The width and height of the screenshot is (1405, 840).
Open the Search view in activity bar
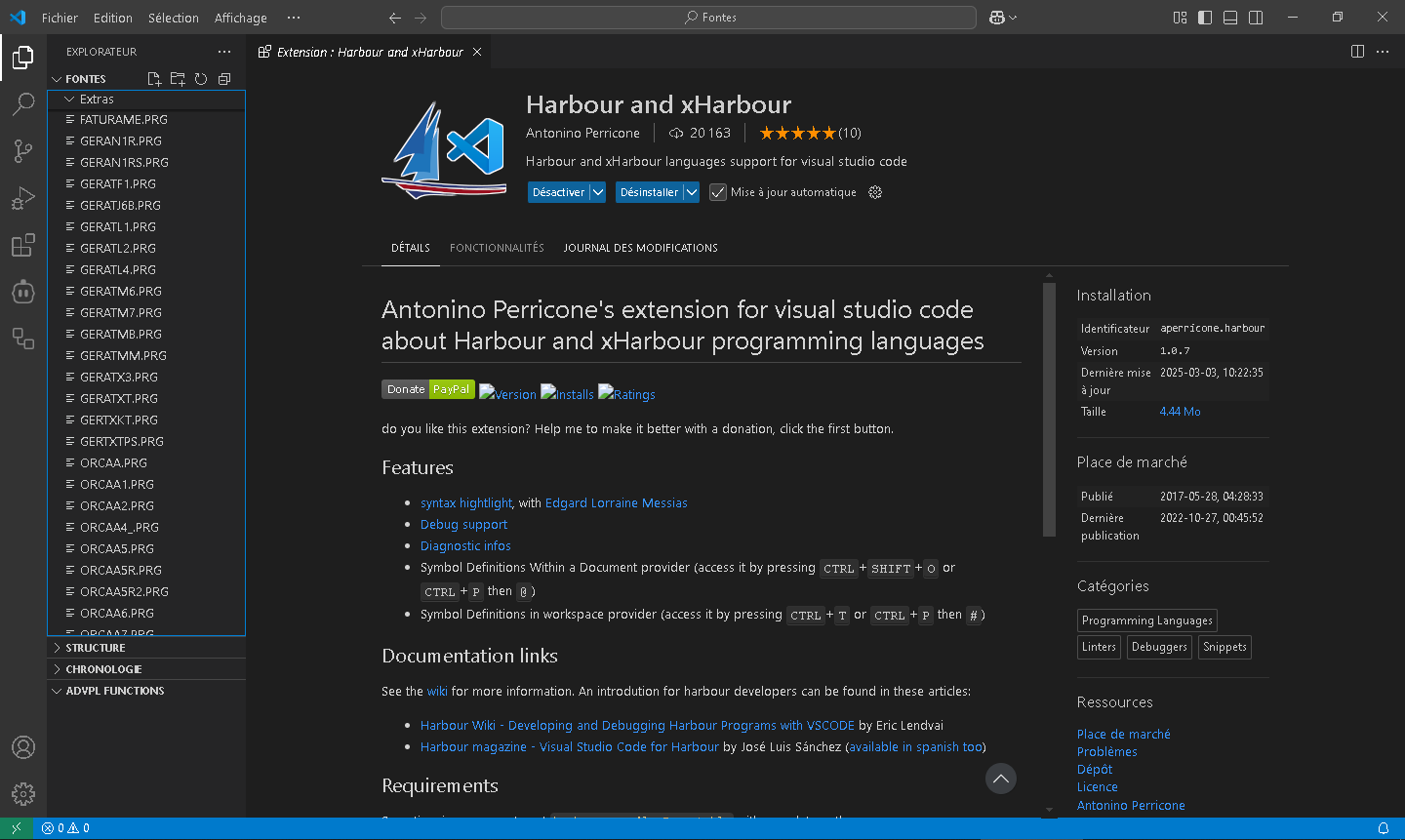(x=23, y=103)
